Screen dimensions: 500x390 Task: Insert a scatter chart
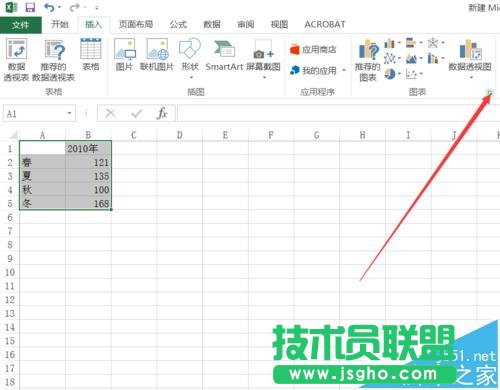[411, 74]
